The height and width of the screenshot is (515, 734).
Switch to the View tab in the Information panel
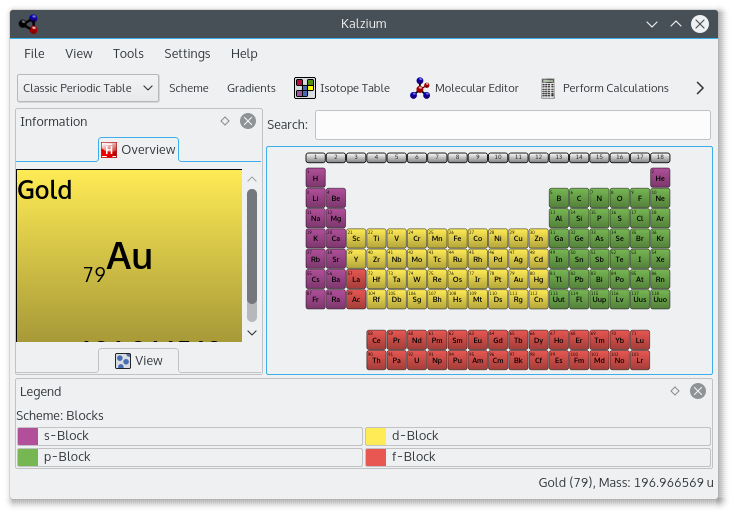pos(139,361)
